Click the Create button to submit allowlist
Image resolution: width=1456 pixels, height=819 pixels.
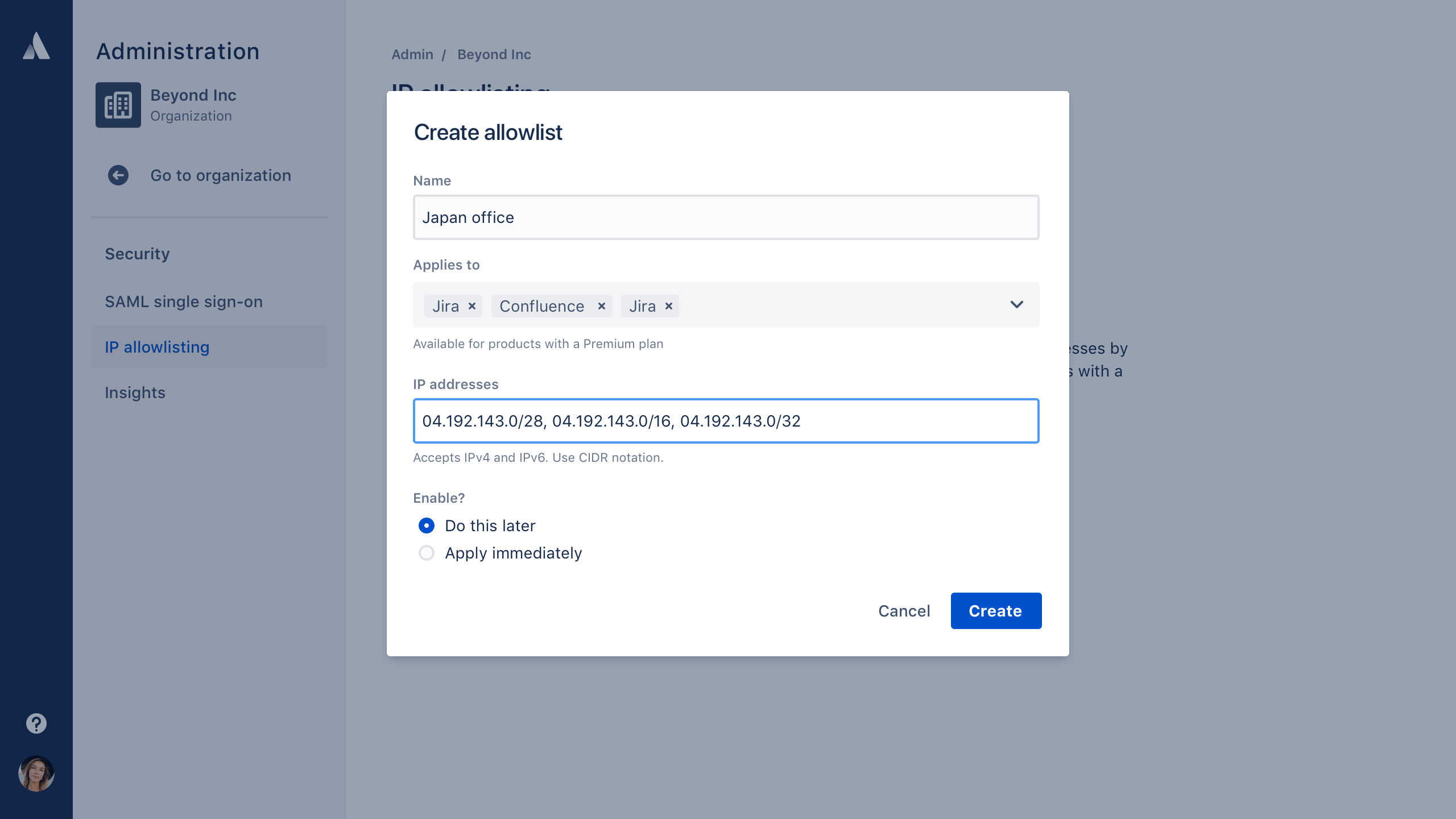click(995, 611)
